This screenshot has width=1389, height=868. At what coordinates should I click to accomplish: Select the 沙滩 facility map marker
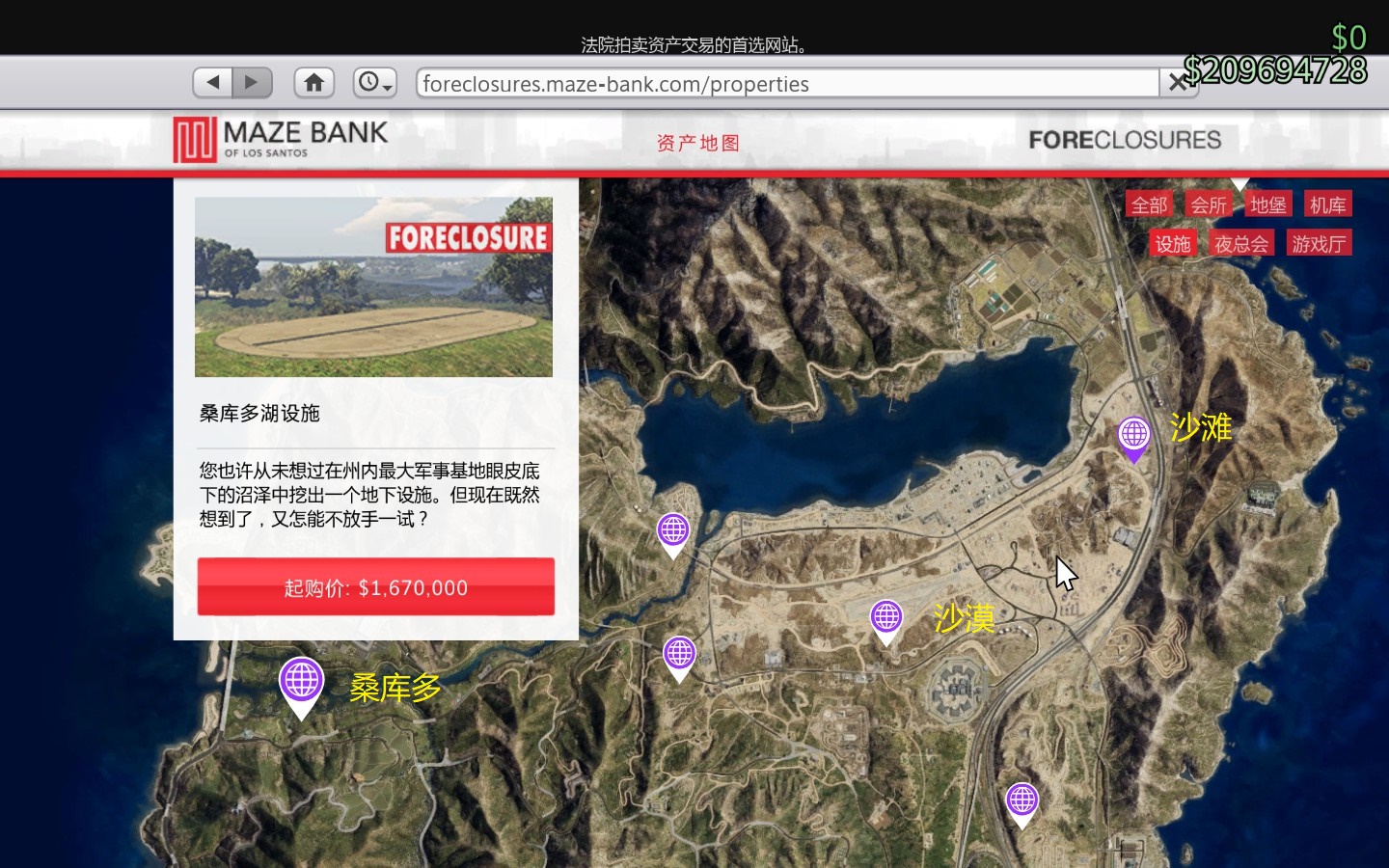tap(1133, 439)
